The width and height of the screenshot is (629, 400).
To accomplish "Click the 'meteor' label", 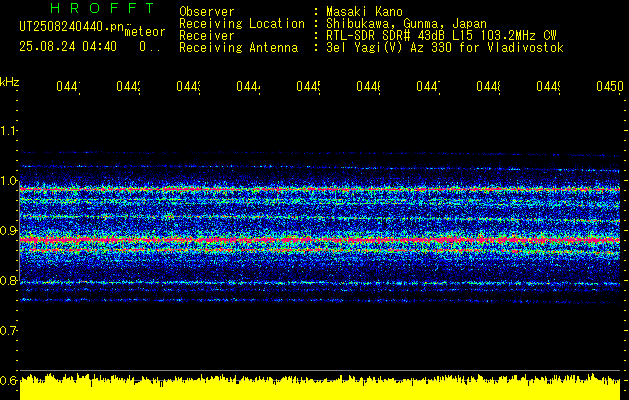I will tap(145, 32).
